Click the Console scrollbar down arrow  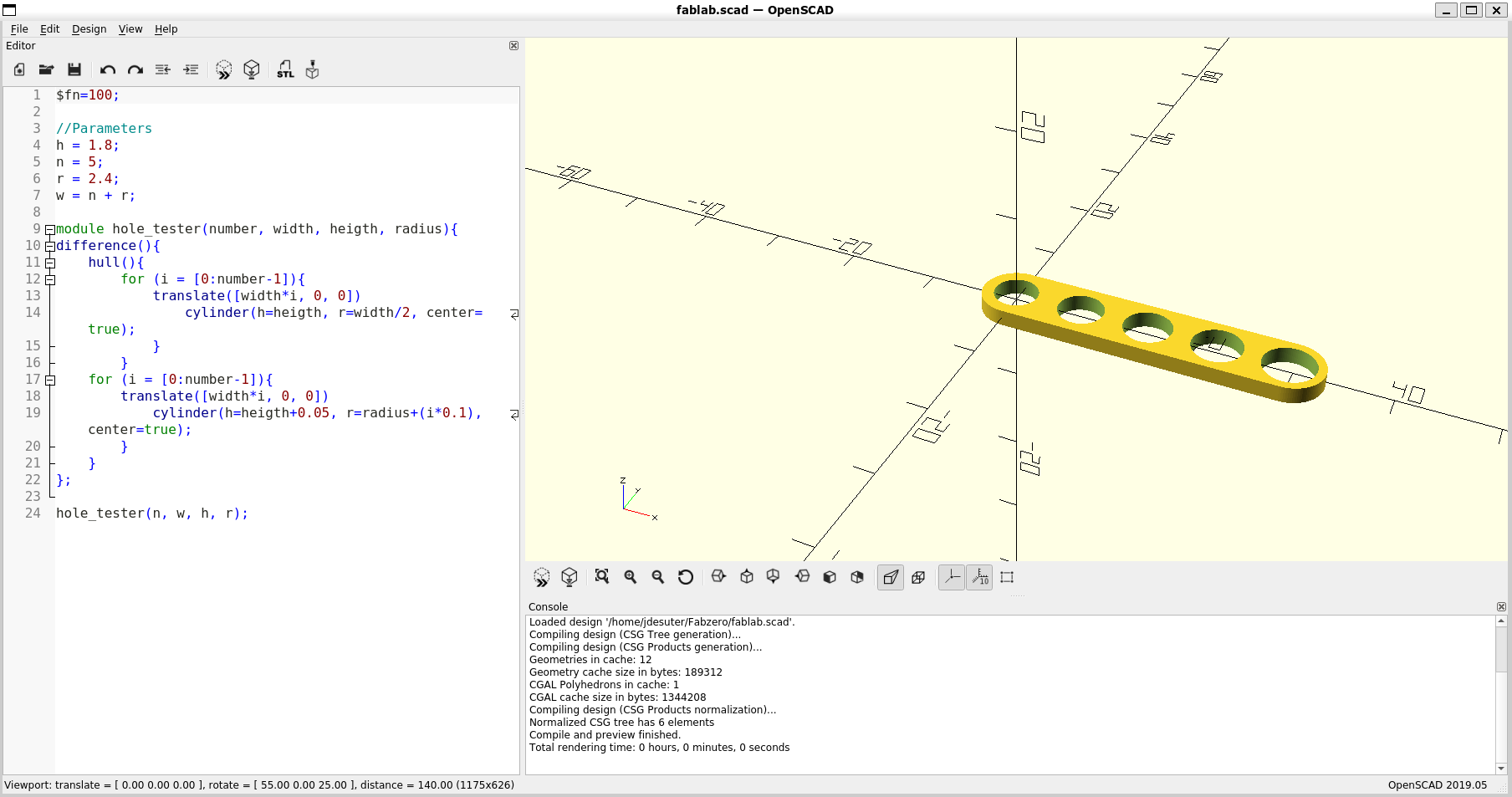coord(1501,769)
